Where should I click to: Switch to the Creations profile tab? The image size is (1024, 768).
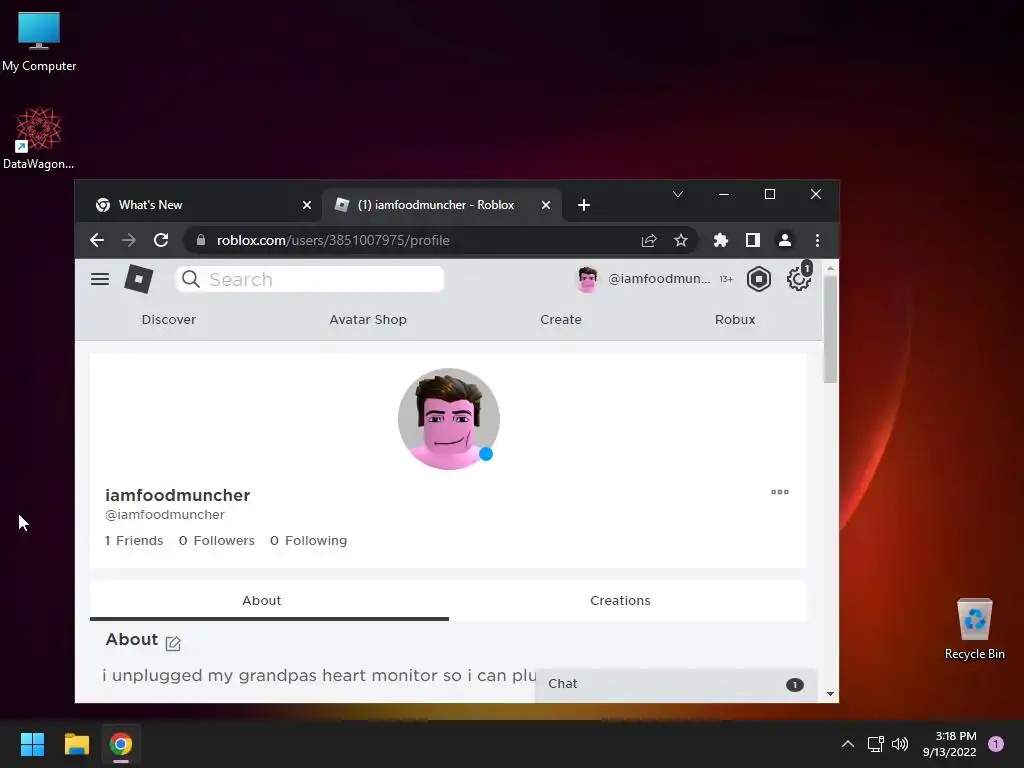[620, 600]
